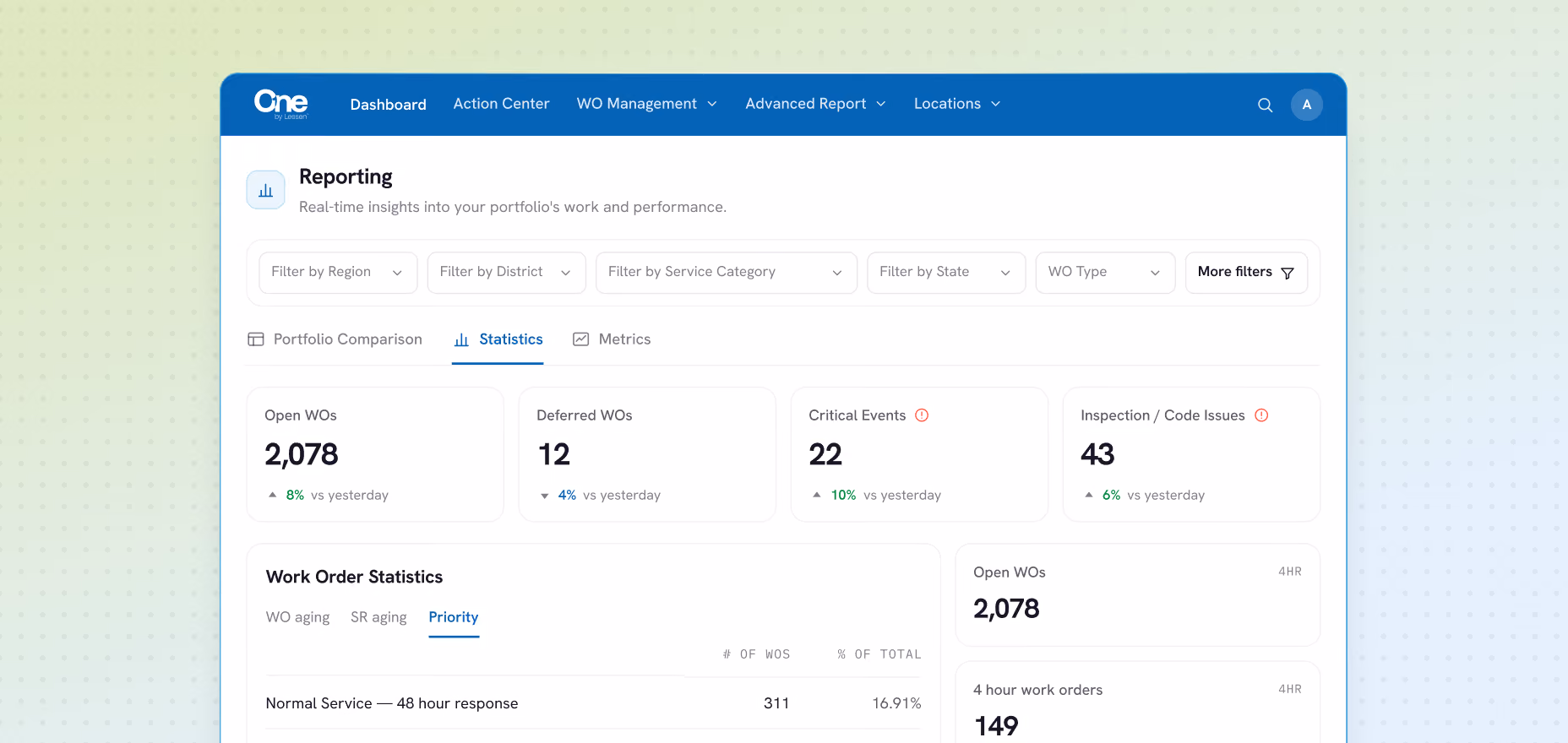Click the up arrow beside 10% vs yesterday
Screen dimensions: 1568x743
click(x=816, y=495)
